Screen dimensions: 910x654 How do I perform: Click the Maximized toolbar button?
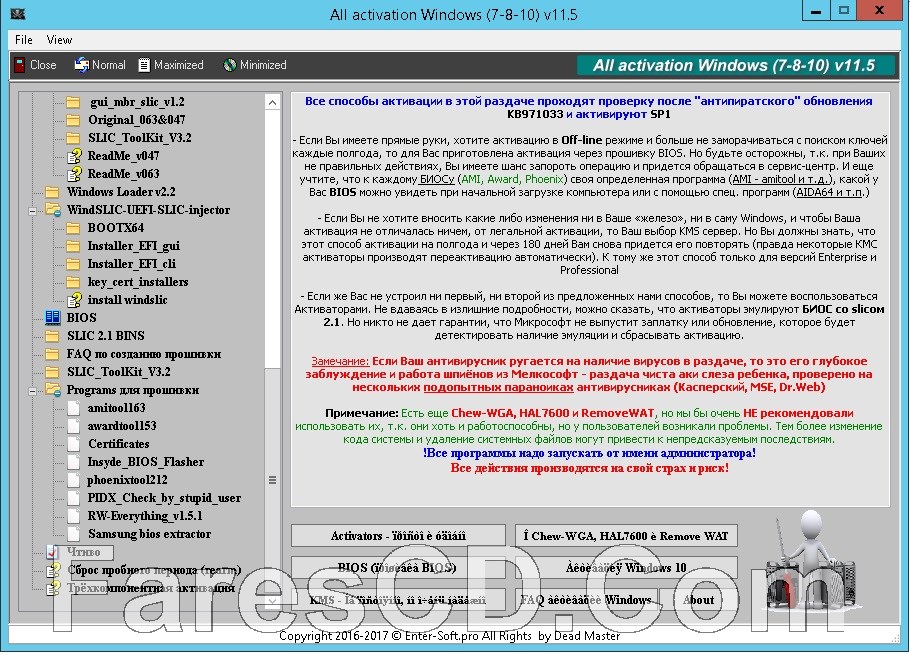coord(171,65)
